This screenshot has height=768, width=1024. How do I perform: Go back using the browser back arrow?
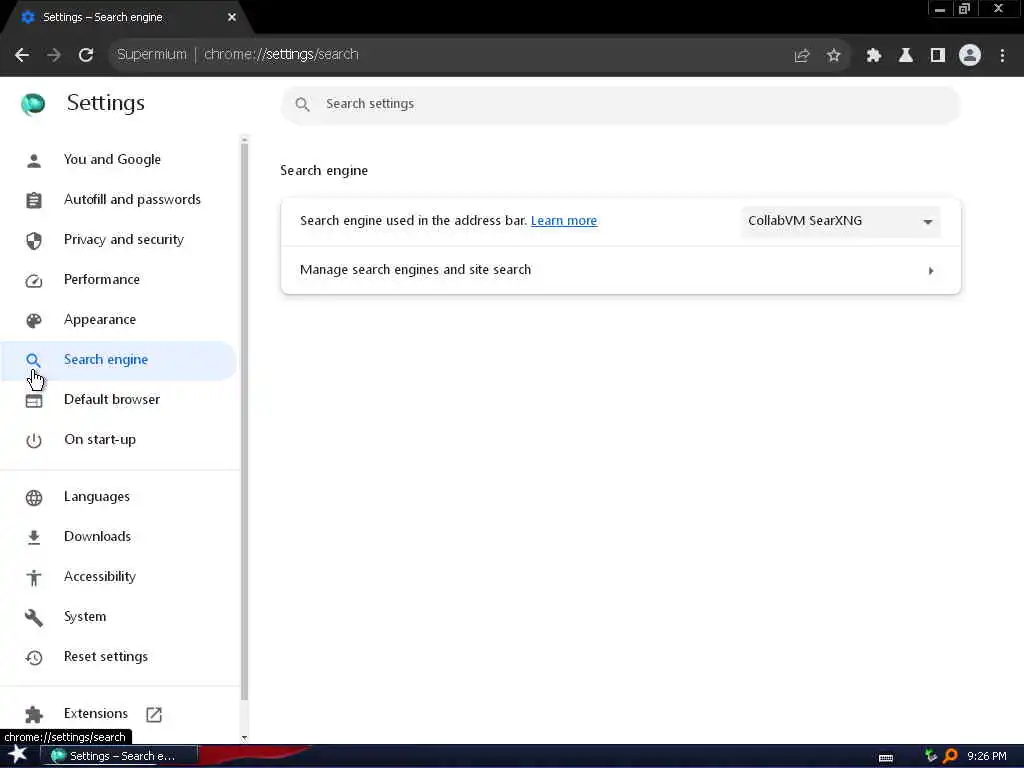(22, 55)
